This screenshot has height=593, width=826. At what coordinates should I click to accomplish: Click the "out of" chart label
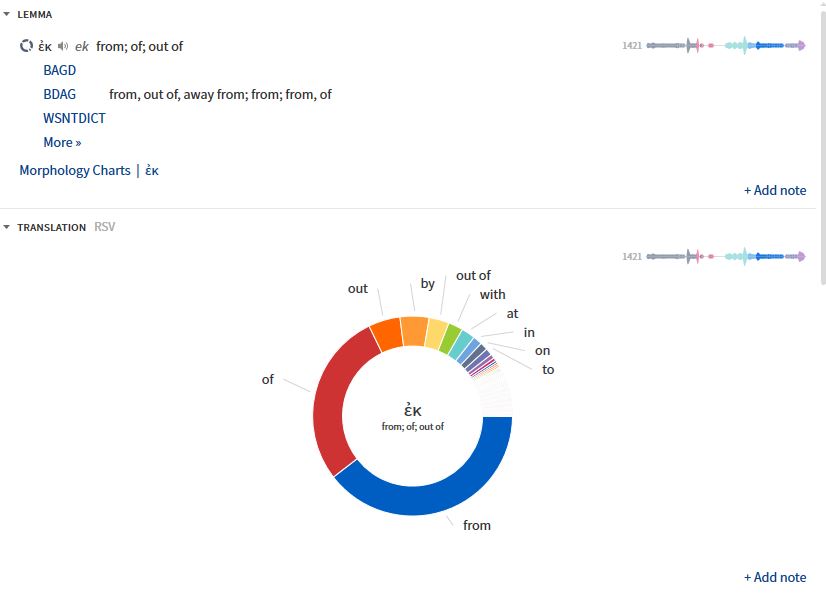(x=473, y=276)
